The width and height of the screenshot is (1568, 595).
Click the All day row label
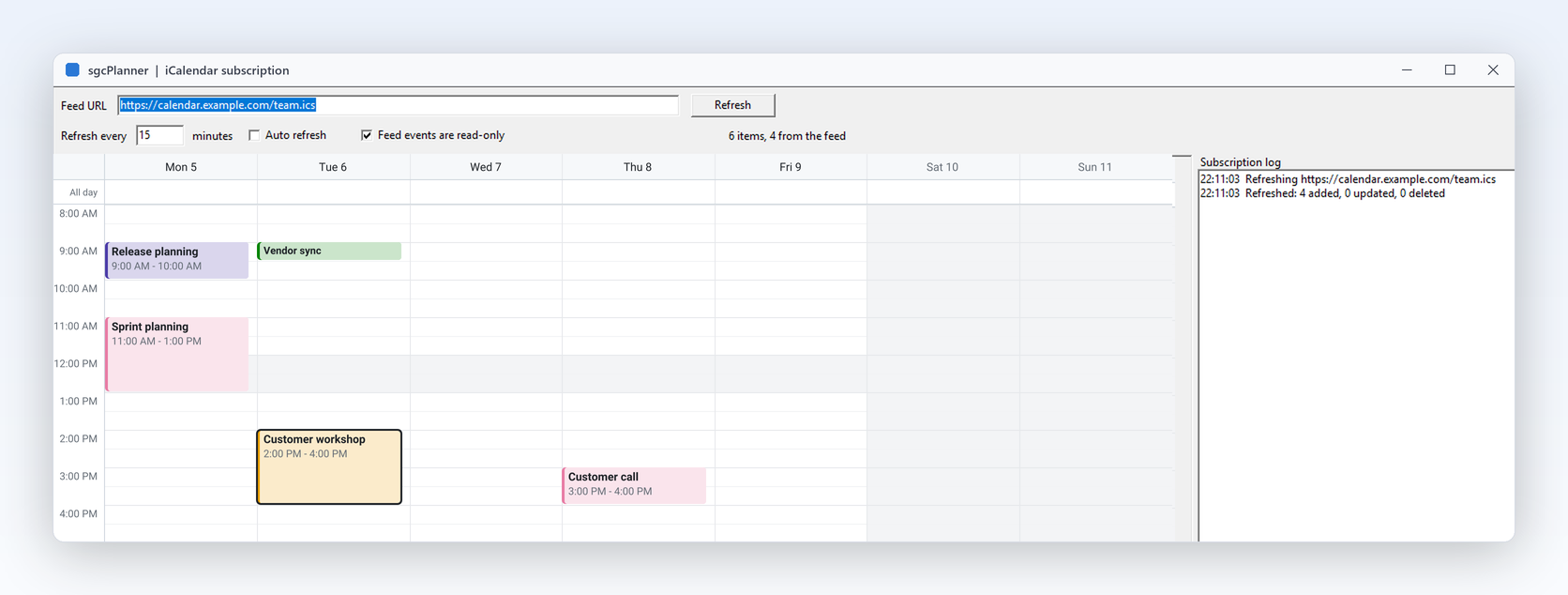(x=83, y=192)
